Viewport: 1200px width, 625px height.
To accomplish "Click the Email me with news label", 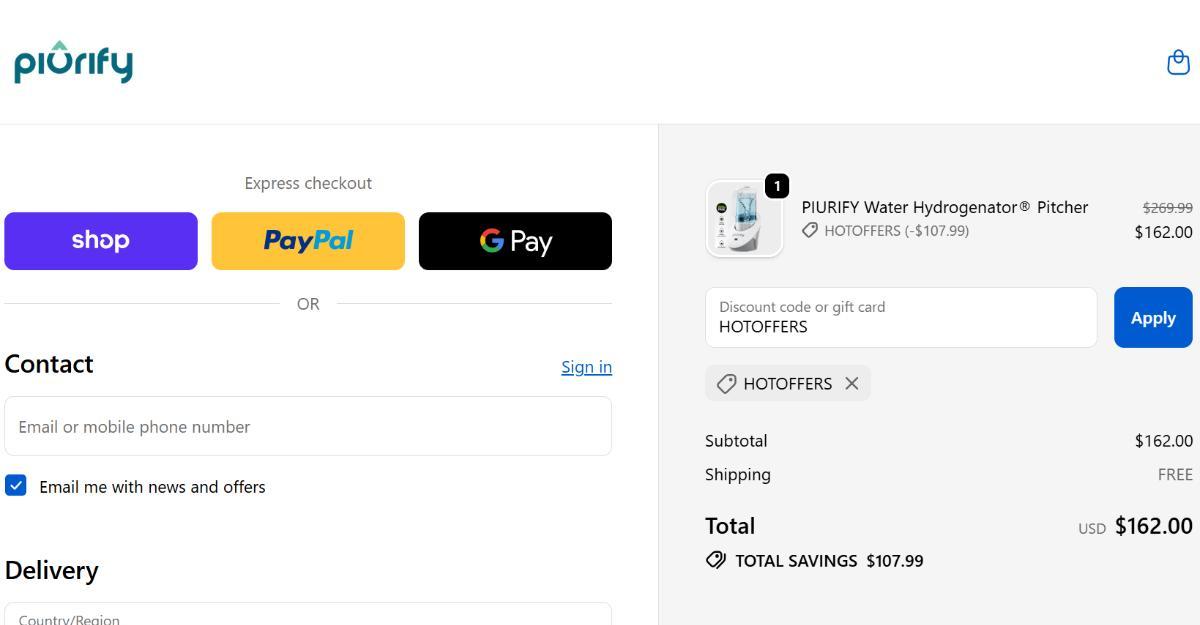I will point(152,487).
